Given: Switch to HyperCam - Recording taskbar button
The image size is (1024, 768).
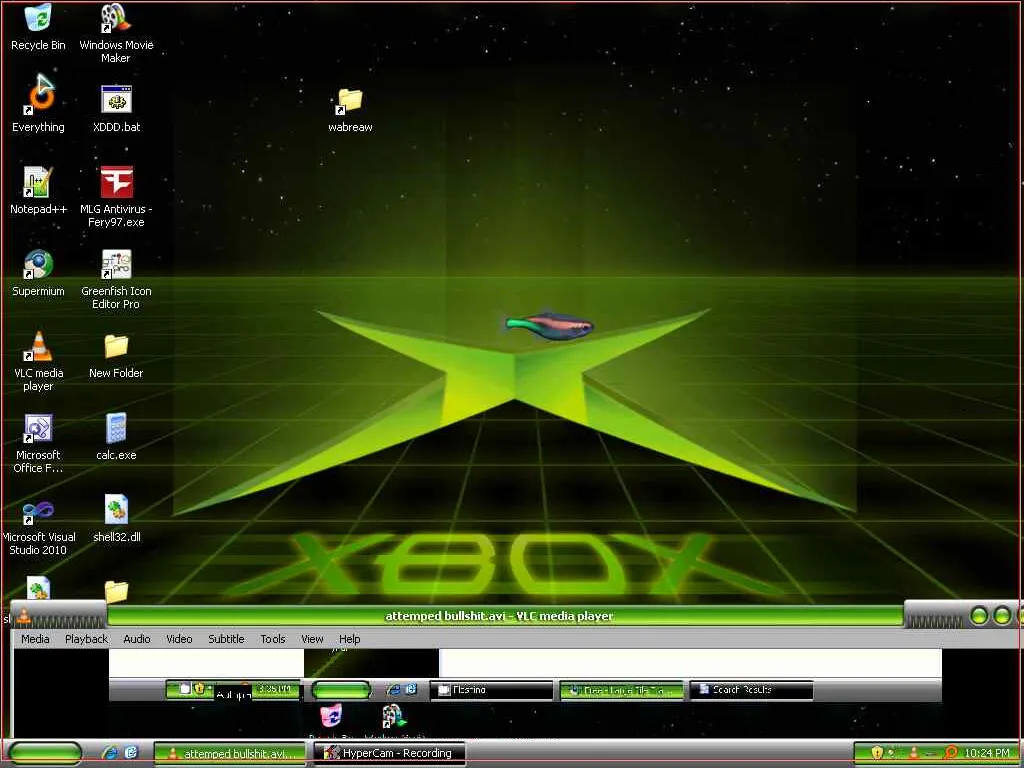Looking at the screenshot, I should (x=389, y=753).
